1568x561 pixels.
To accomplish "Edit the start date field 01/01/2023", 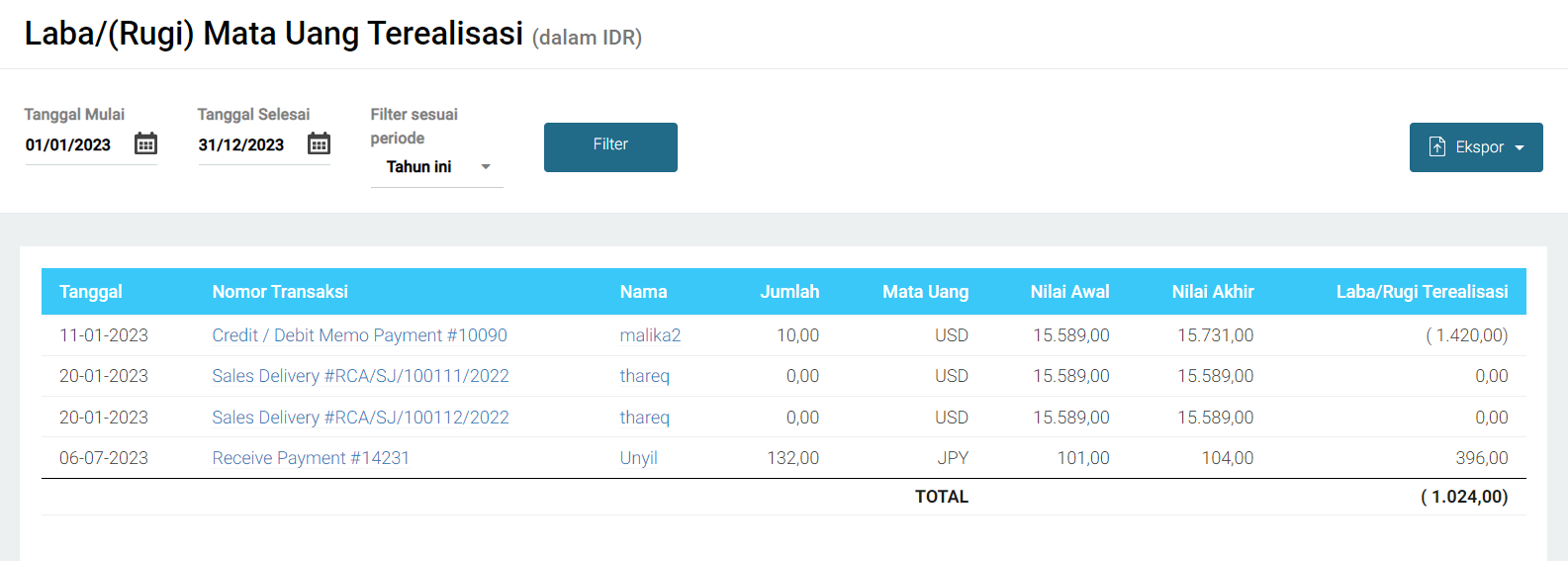I will tap(79, 145).
